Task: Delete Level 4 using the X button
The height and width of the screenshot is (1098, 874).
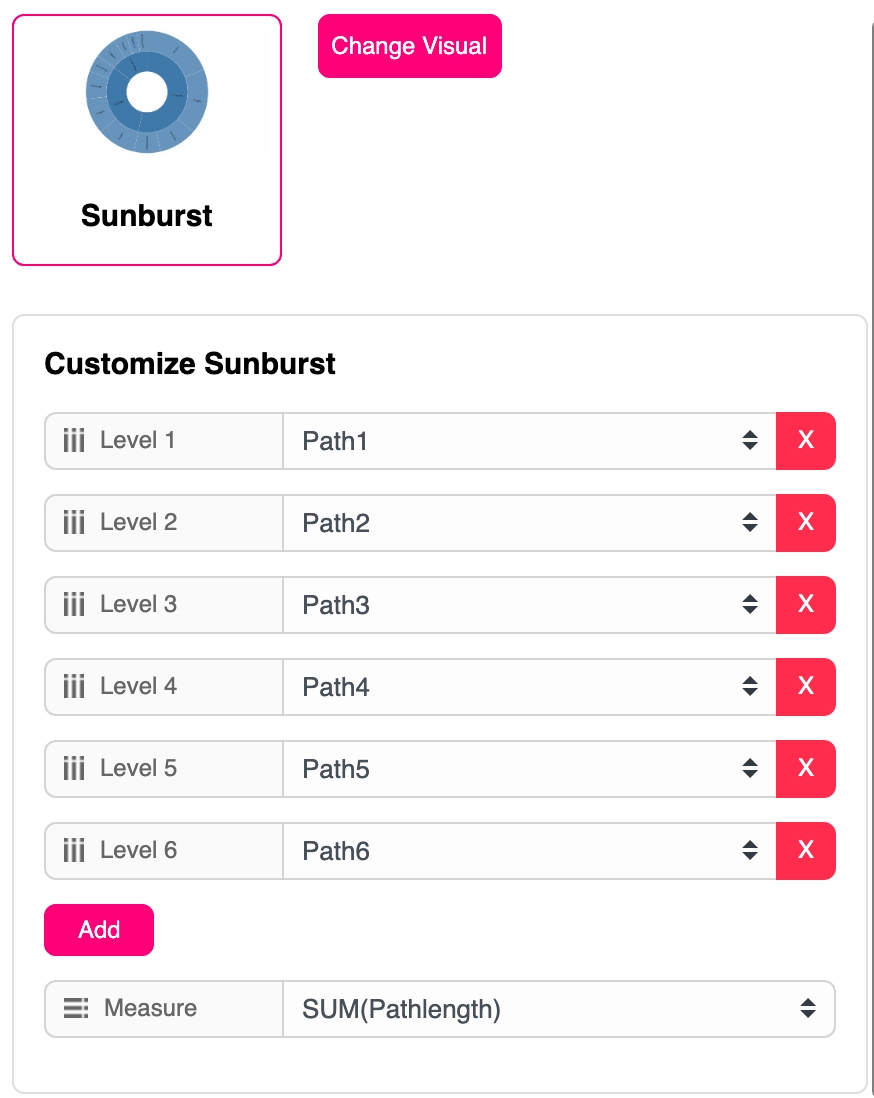Action: (805, 687)
